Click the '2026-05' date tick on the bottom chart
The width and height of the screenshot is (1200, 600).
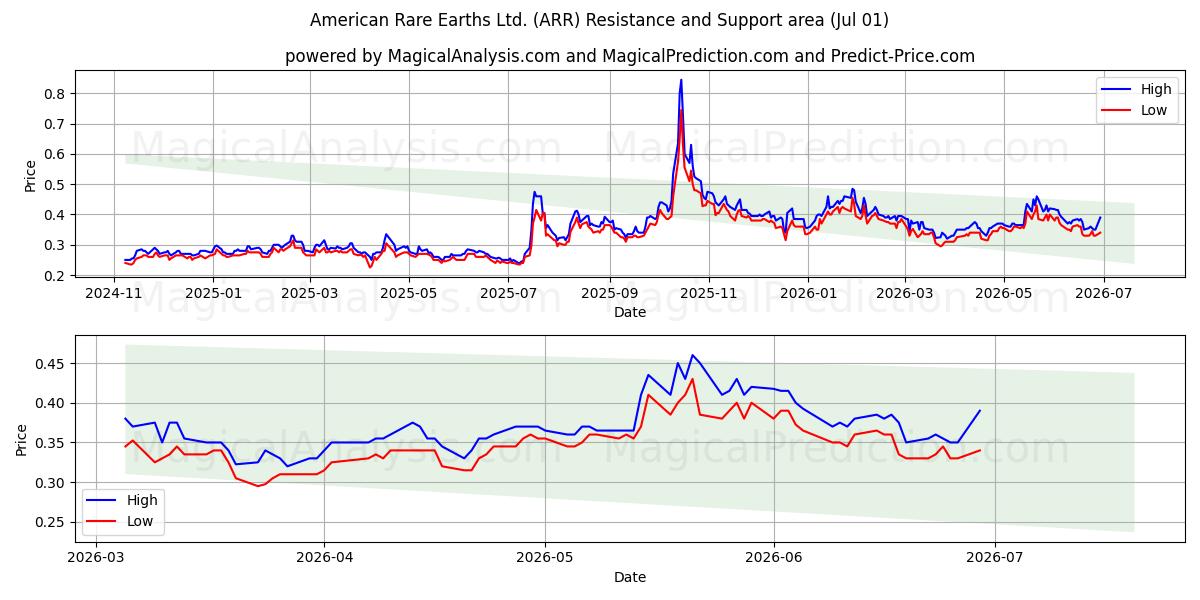(545, 559)
